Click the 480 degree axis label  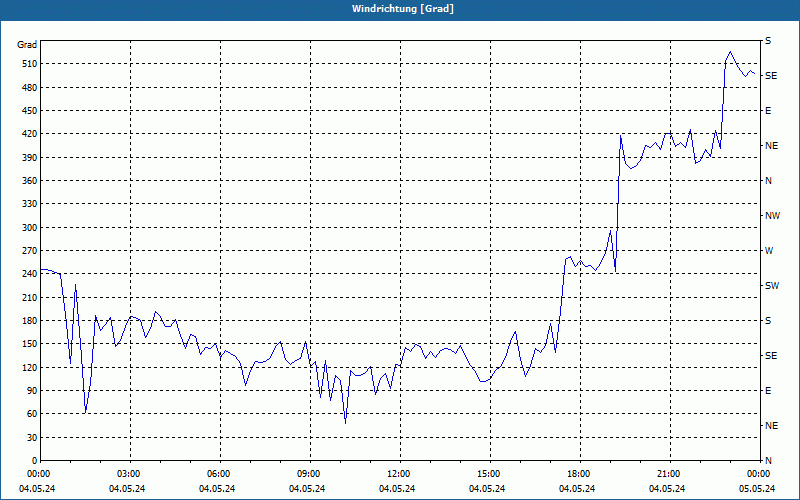pos(29,87)
